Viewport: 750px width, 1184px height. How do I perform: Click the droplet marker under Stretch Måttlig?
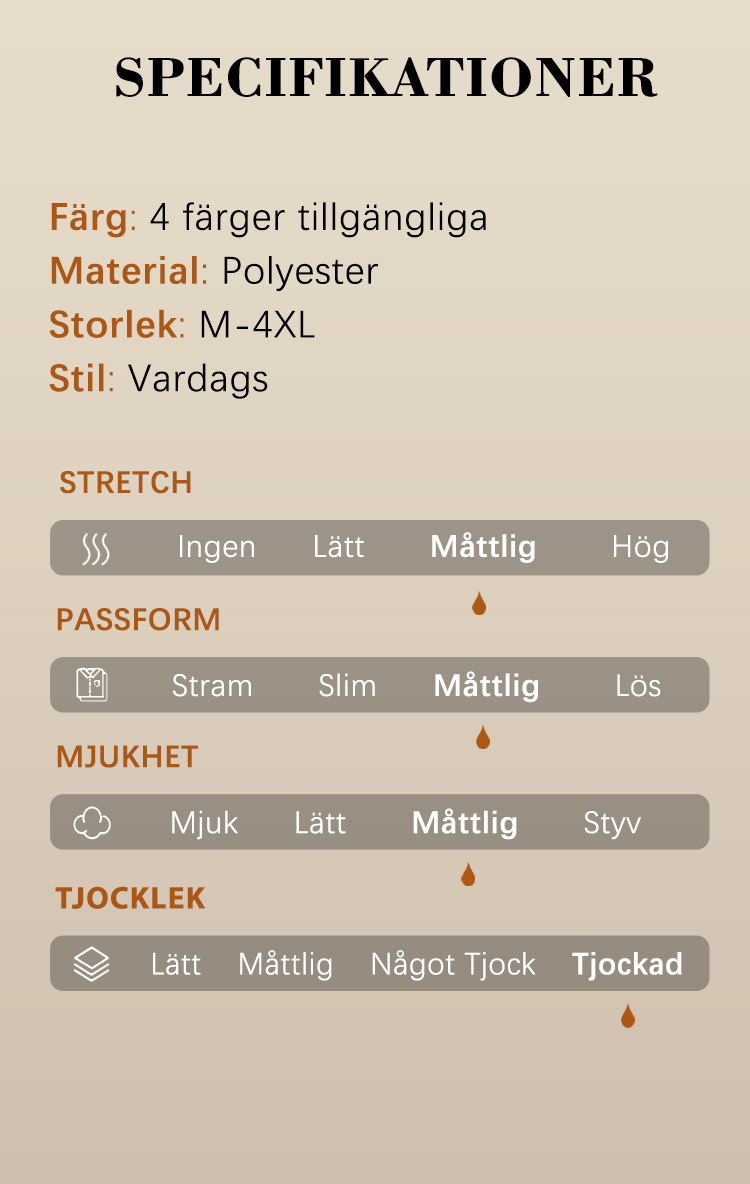pyautogui.click(x=479, y=603)
